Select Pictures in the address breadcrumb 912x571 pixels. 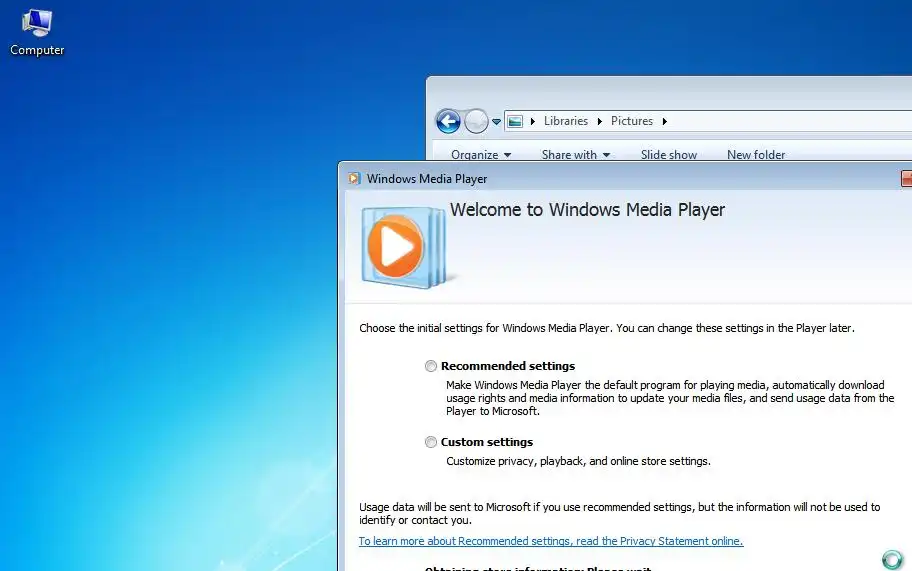[x=632, y=121]
